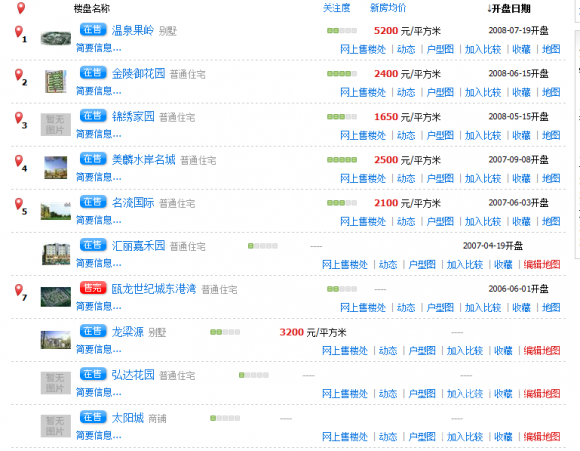Click the 在售 badge beside 汇丽嘉禾园
Image resolution: width=580 pixels, height=451 pixels.
tap(93, 245)
